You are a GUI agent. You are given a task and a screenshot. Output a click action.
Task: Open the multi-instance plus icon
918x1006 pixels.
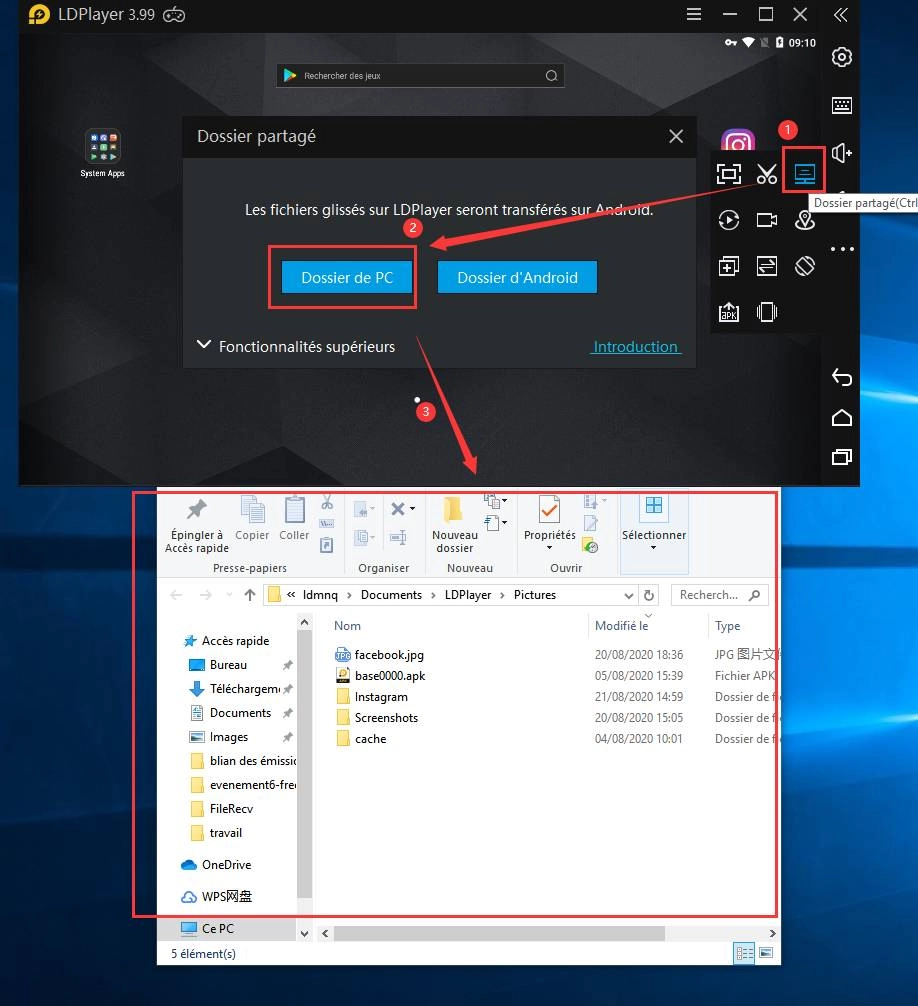[729, 266]
